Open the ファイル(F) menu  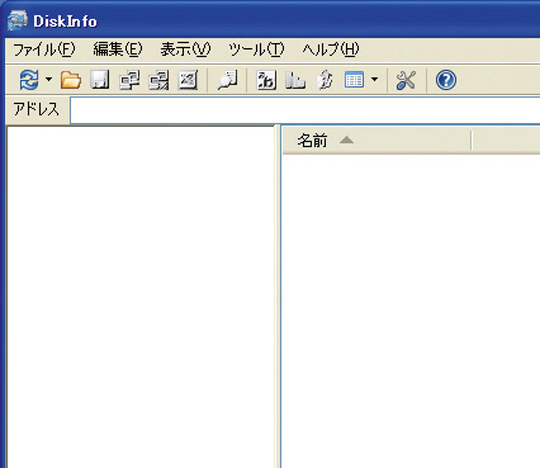[x=44, y=50]
